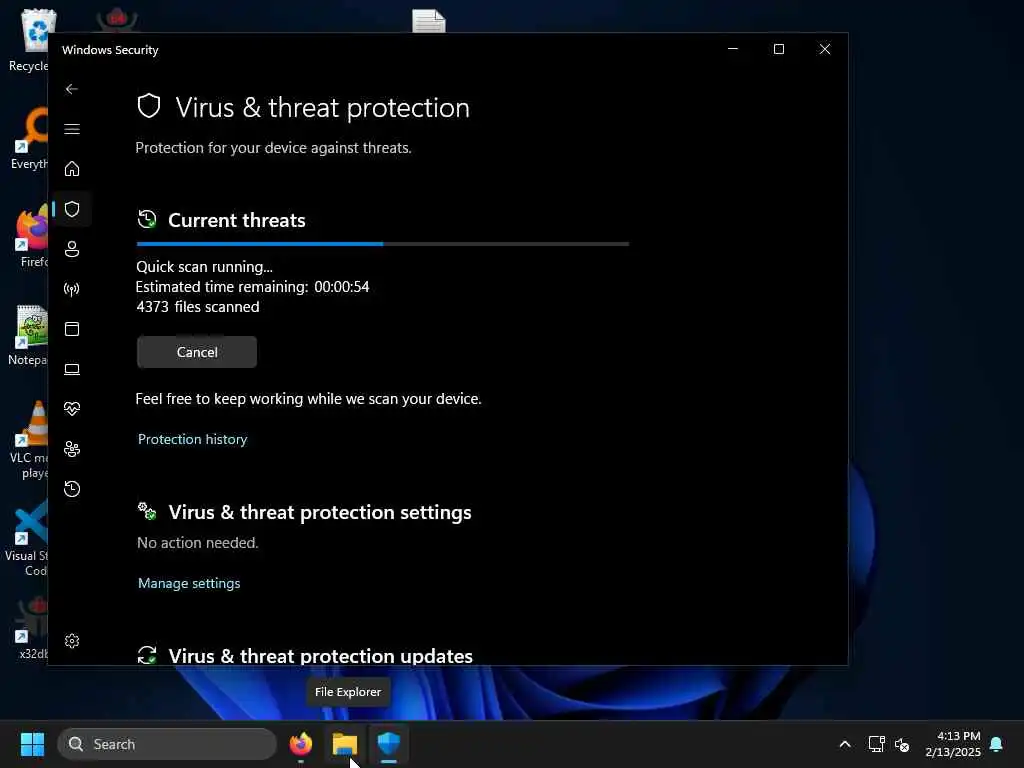Open Windows Security settings gear
The width and height of the screenshot is (1024, 768).
(72, 641)
